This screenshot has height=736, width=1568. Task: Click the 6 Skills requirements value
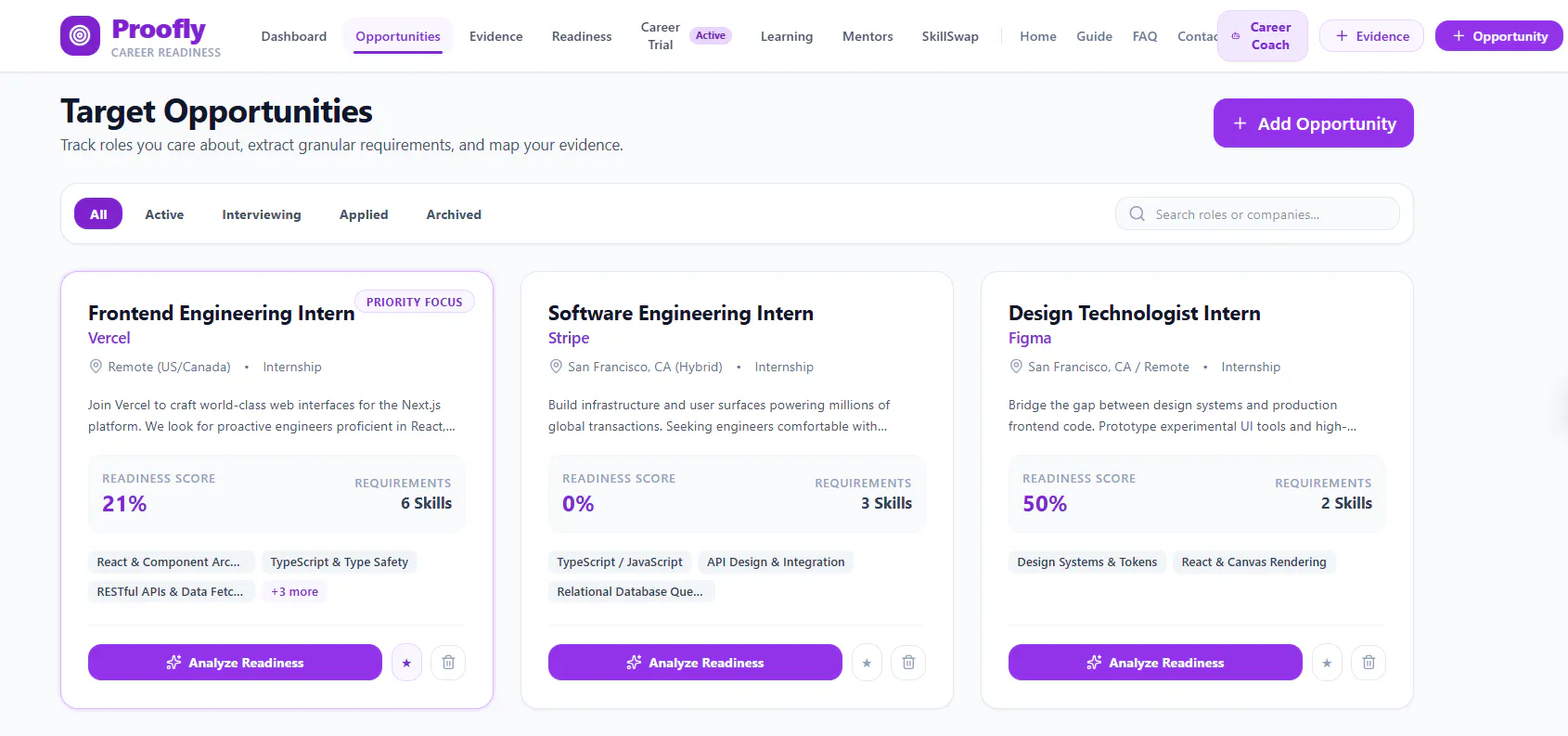pyautogui.click(x=426, y=503)
